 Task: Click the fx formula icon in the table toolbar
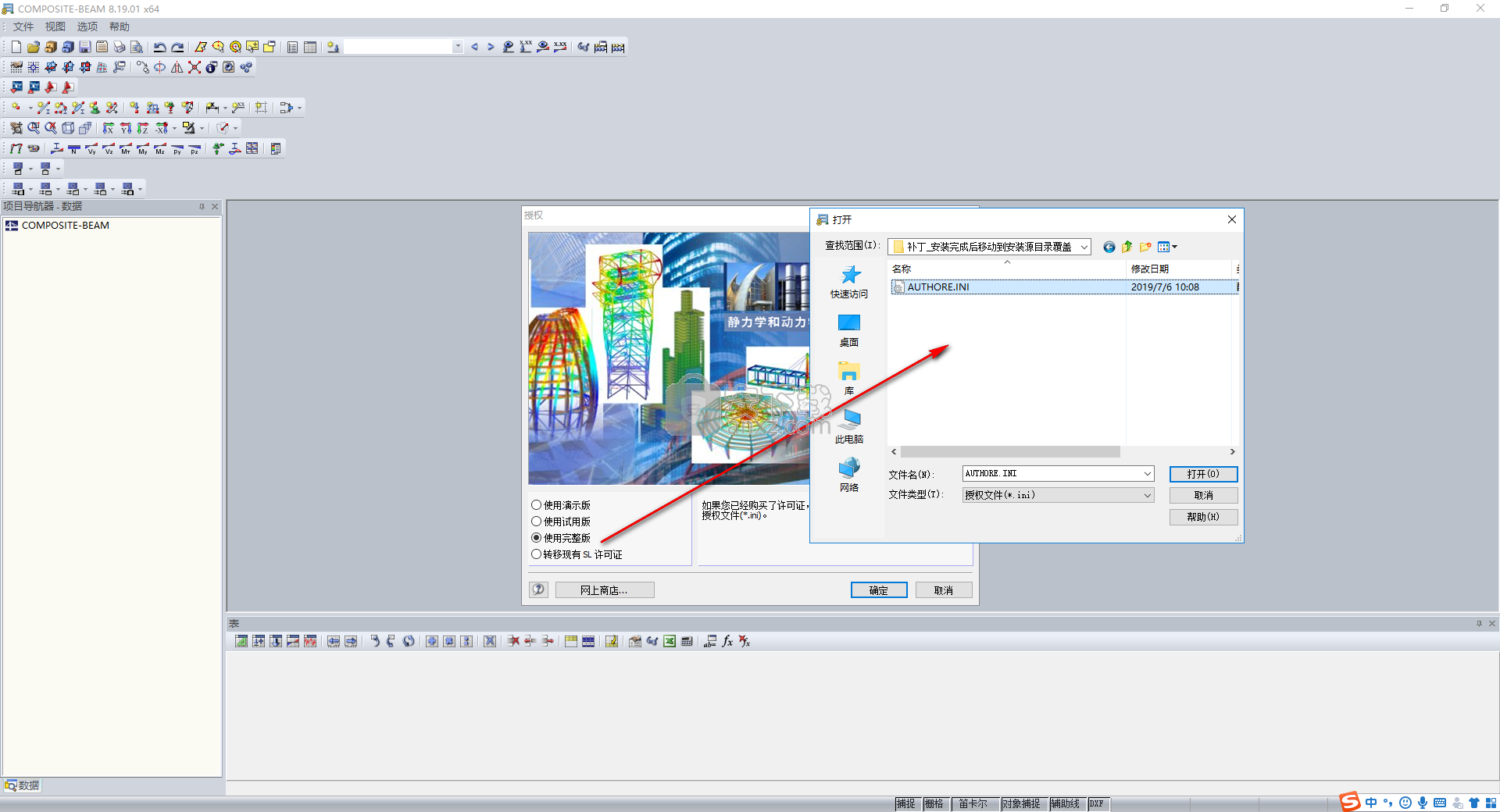tap(727, 641)
